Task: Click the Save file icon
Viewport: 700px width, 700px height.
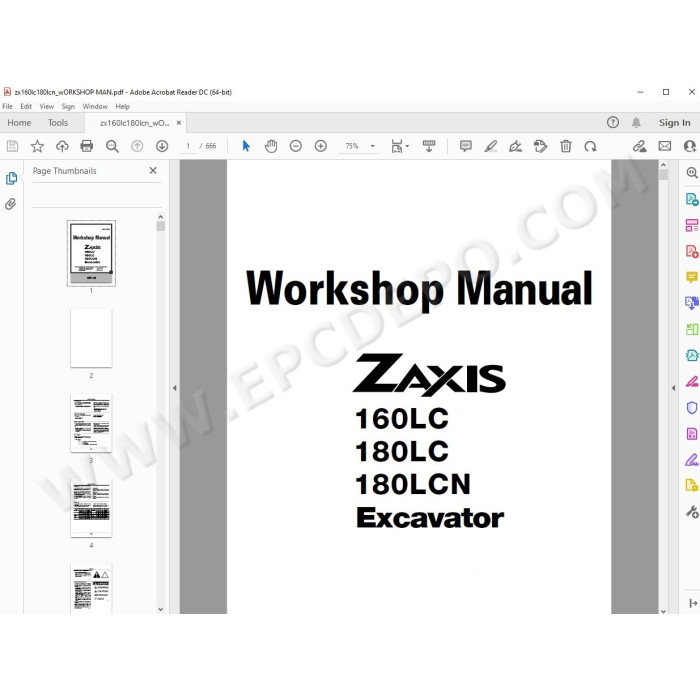Action: (x=12, y=146)
